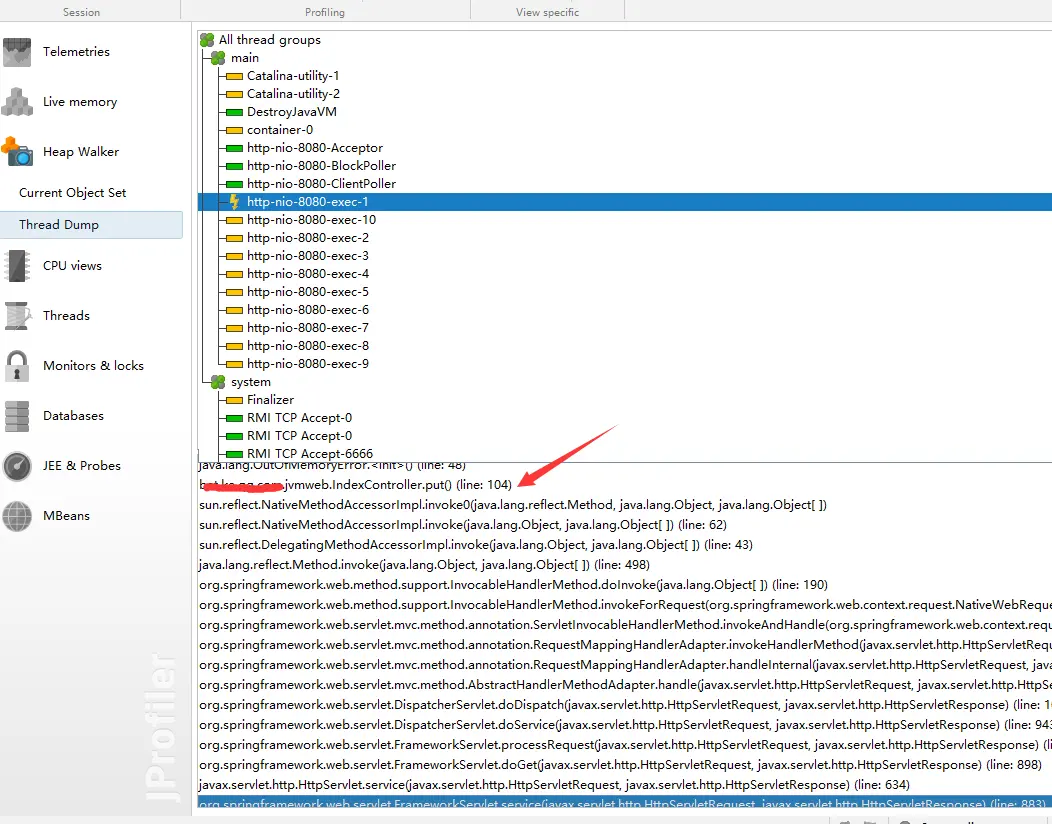1052x824 pixels.
Task: Click the IndexController.put() stack frame line
Action: tap(356, 484)
